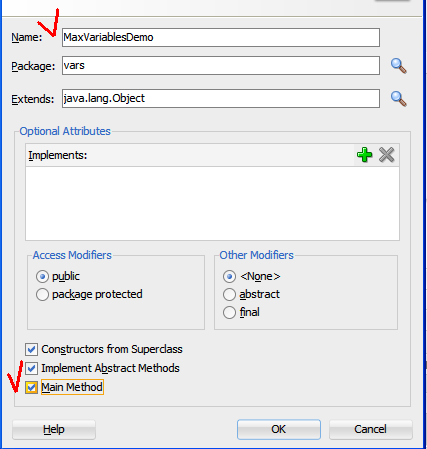Click the Cancel button
The width and height of the screenshot is (427, 449).
371,429
